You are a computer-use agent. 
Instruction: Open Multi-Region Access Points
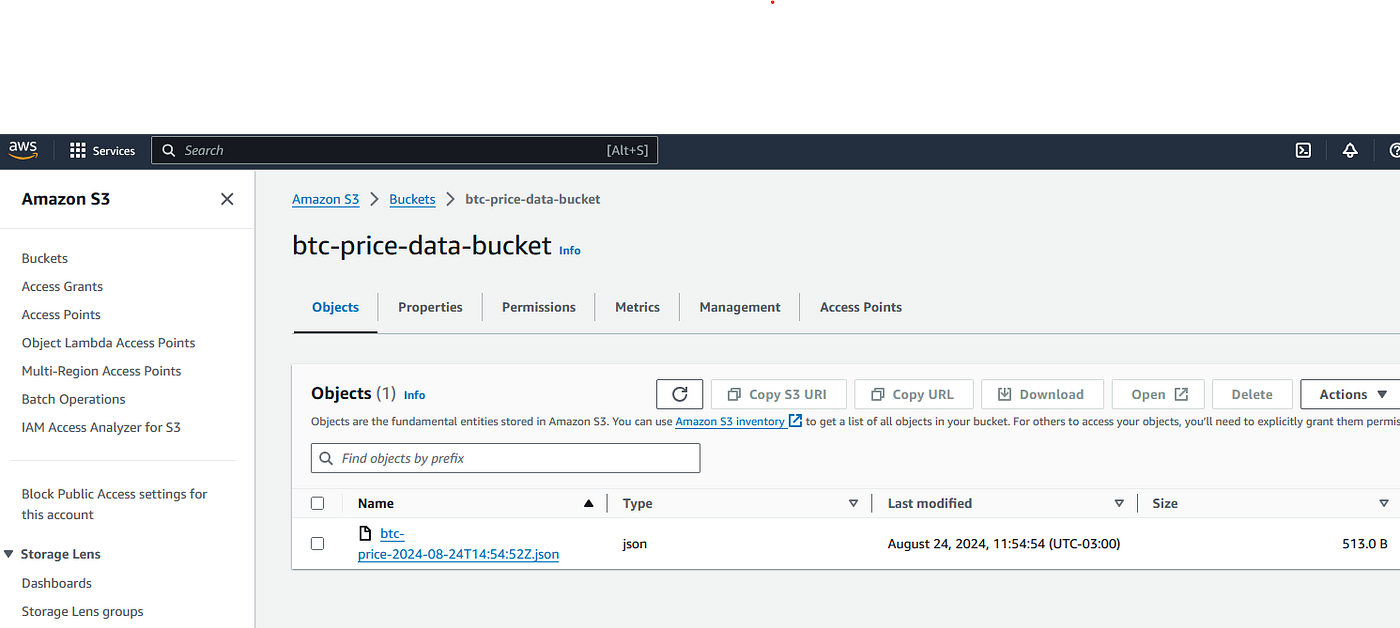(101, 370)
